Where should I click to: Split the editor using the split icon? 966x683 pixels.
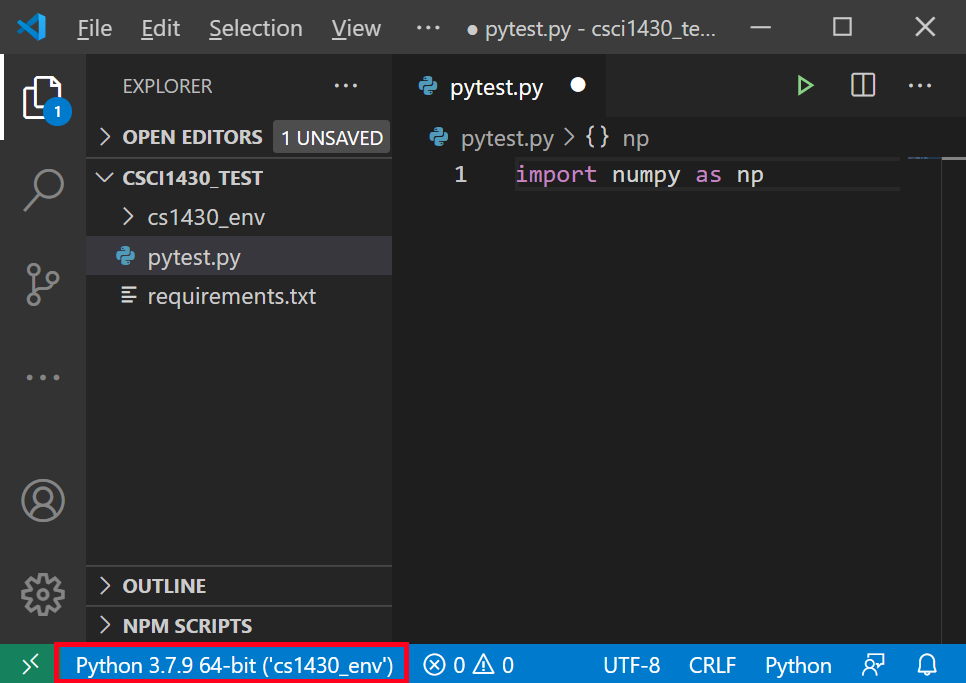tap(862, 85)
